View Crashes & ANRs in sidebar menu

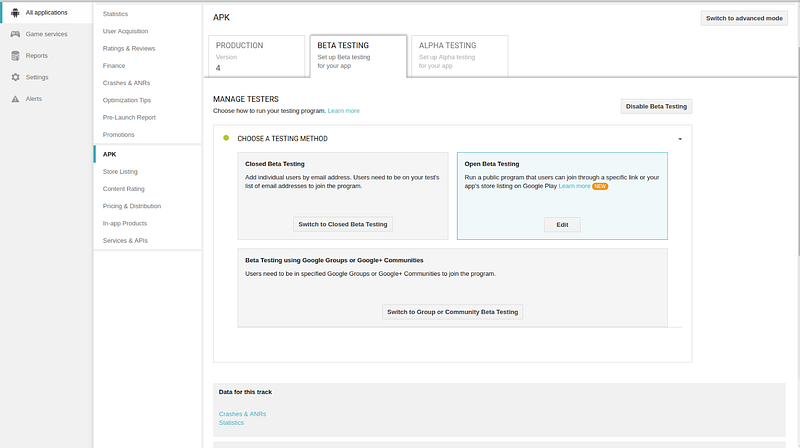point(127,83)
